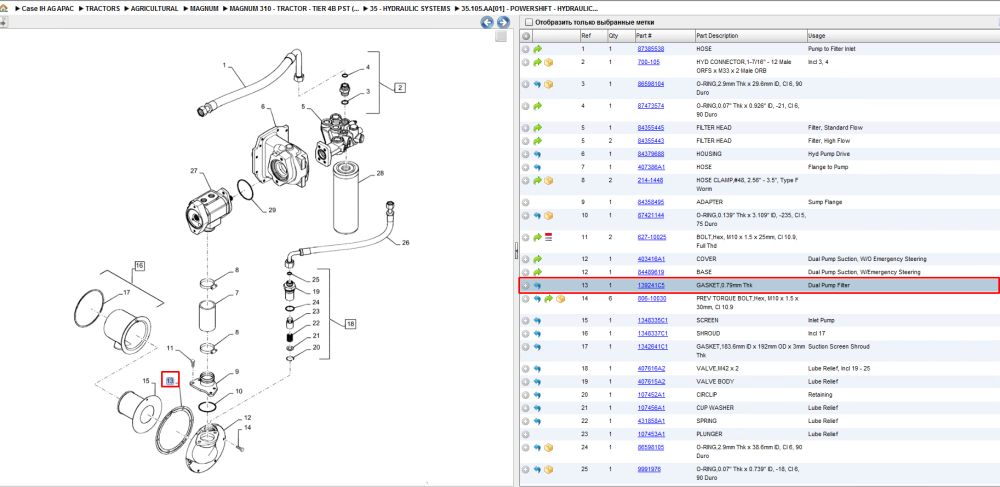Click the green arrow for COVER 403416A1
This screenshot has height=487, width=1000.
(538, 259)
